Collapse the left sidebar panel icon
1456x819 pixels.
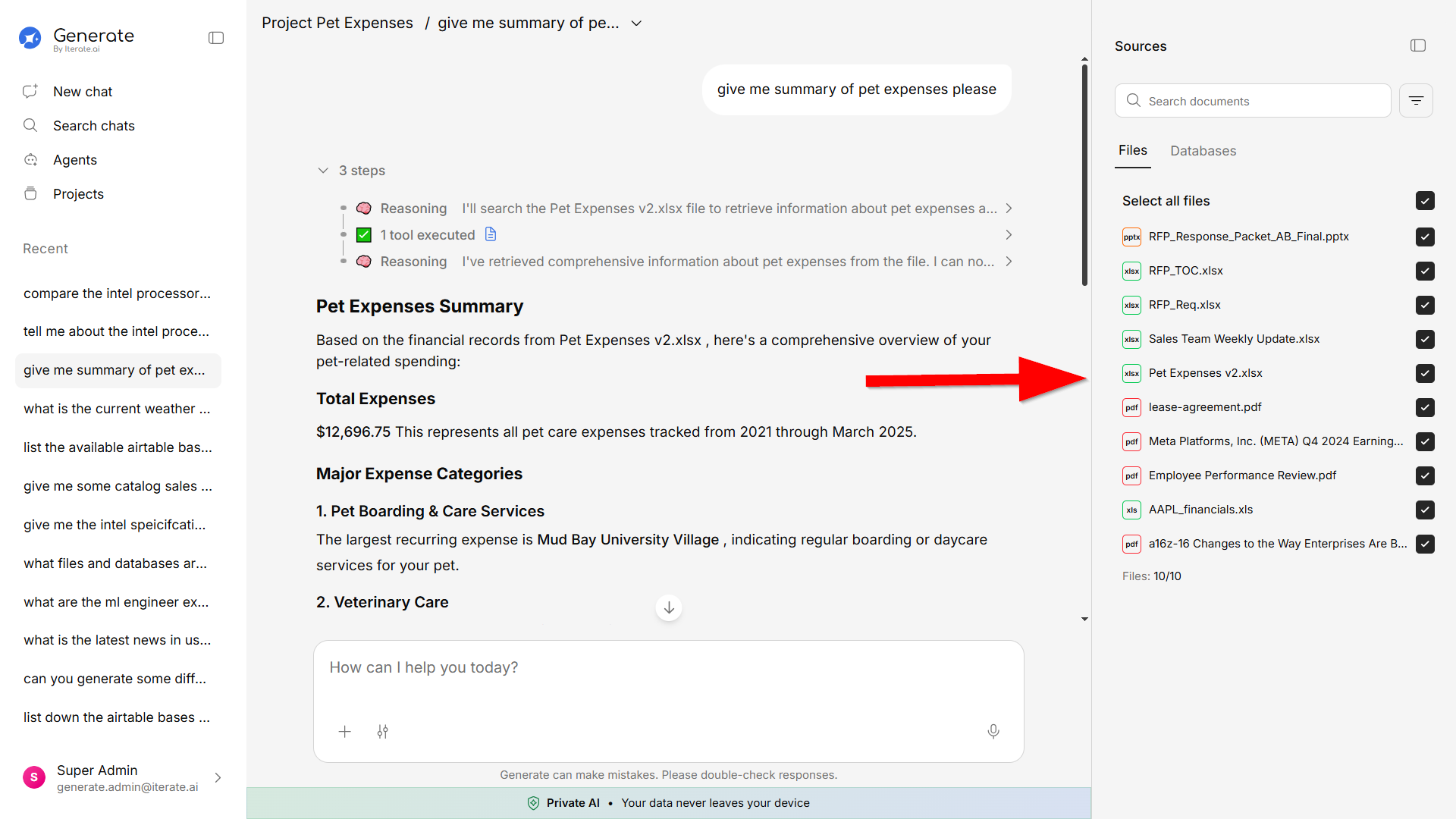pos(216,38)
